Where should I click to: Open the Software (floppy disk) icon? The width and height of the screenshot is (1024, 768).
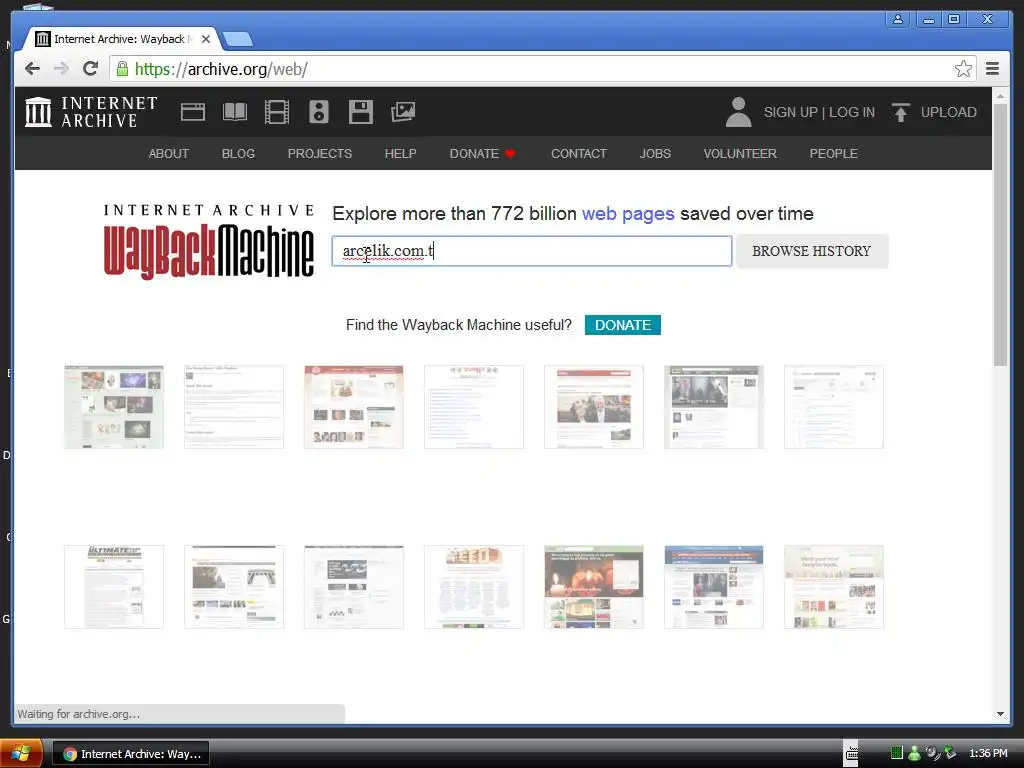(360, 112)
